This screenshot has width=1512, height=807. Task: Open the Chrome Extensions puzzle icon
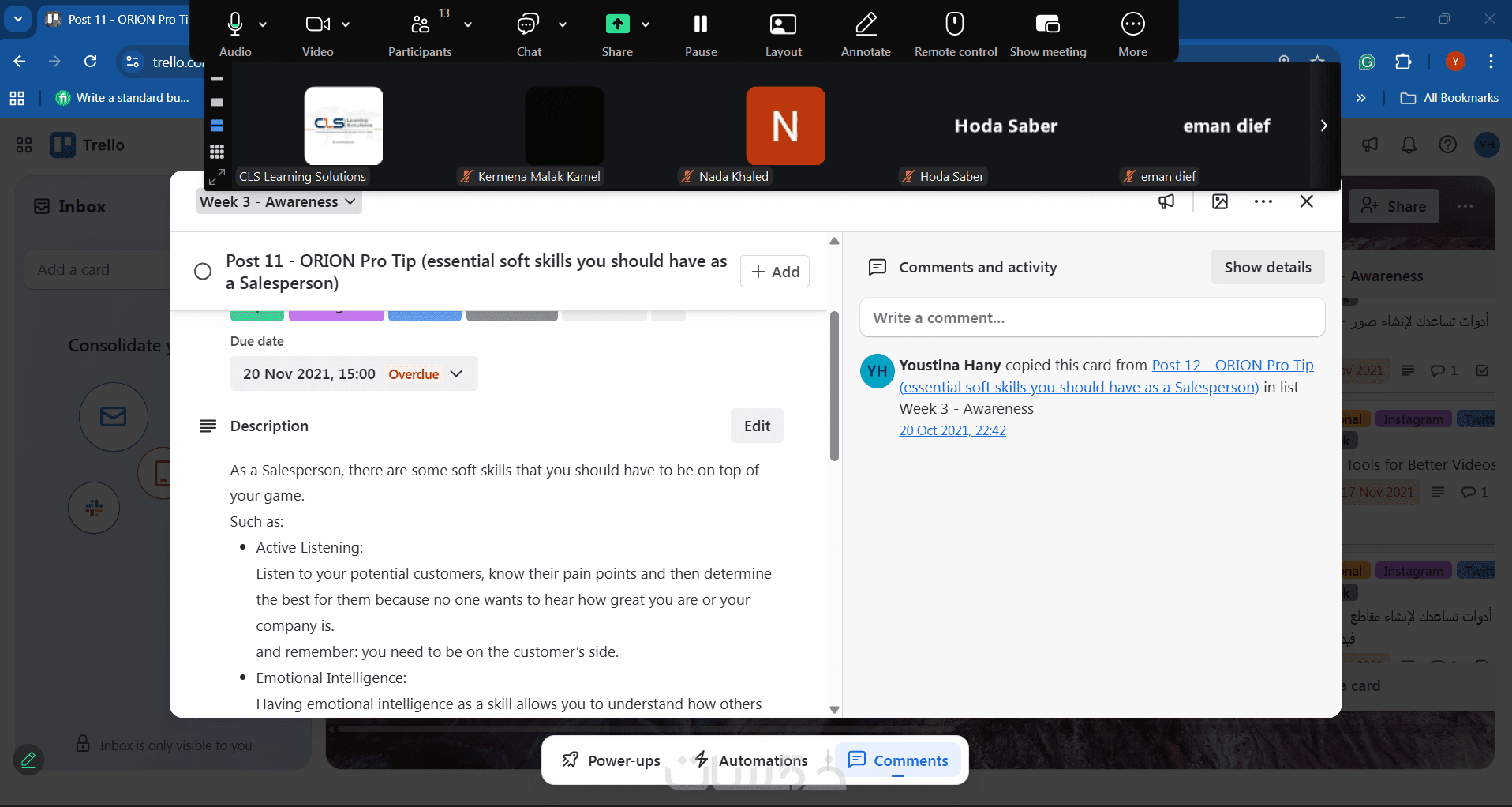point(1403,62)
